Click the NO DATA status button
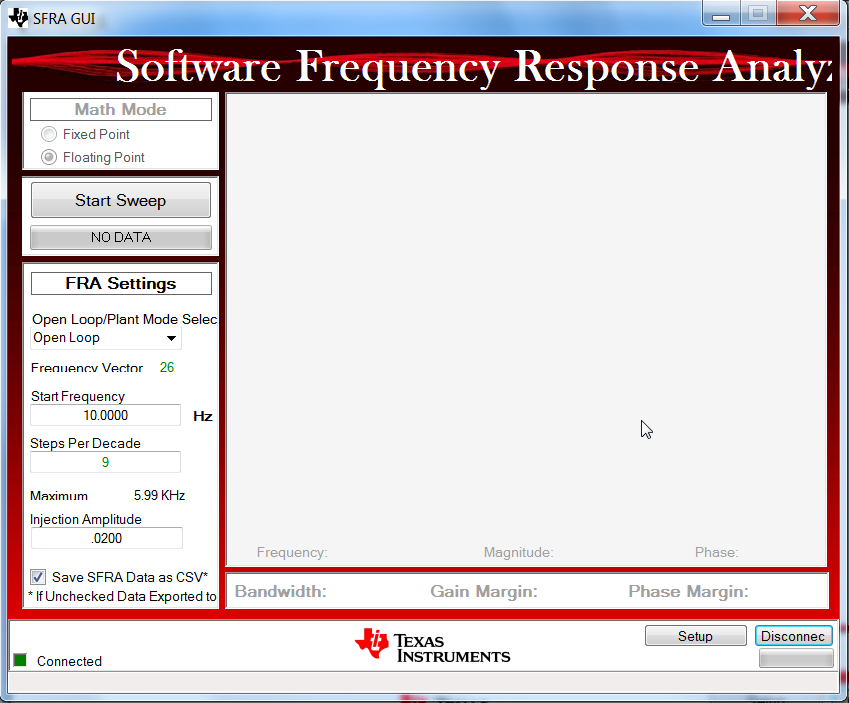This screenshot has width=849, height=703. click(x=121, y=238)
